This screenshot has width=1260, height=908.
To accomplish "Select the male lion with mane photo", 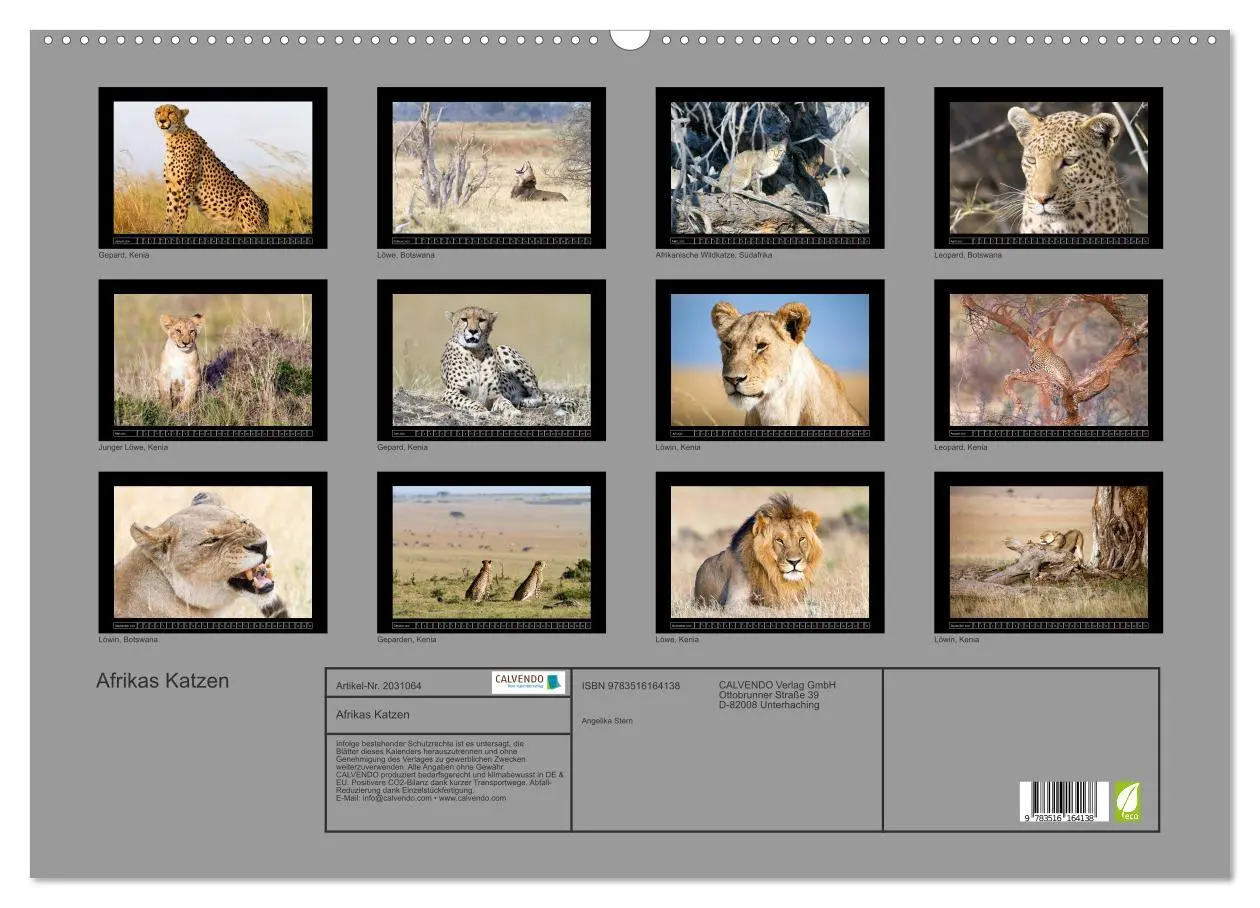I will coord(770,552).
